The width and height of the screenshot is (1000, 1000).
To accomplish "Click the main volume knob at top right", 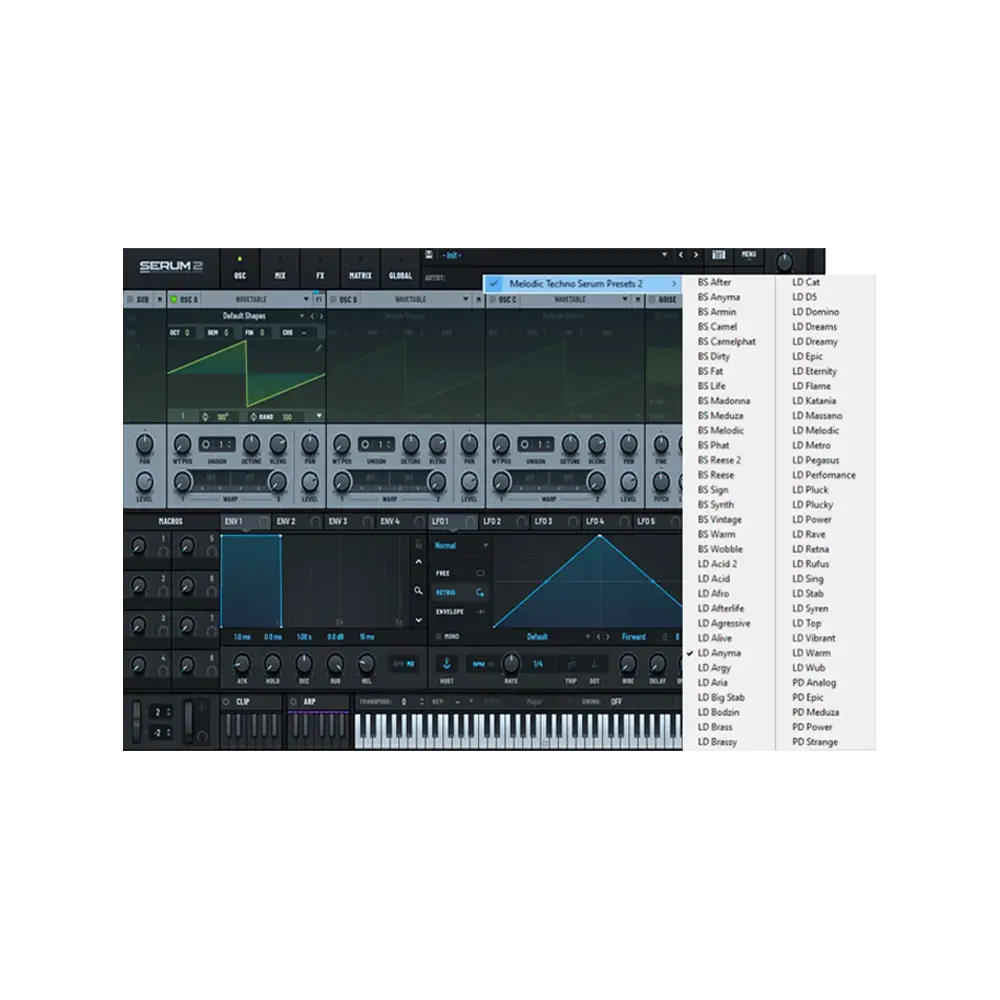I will pos(784,261).
